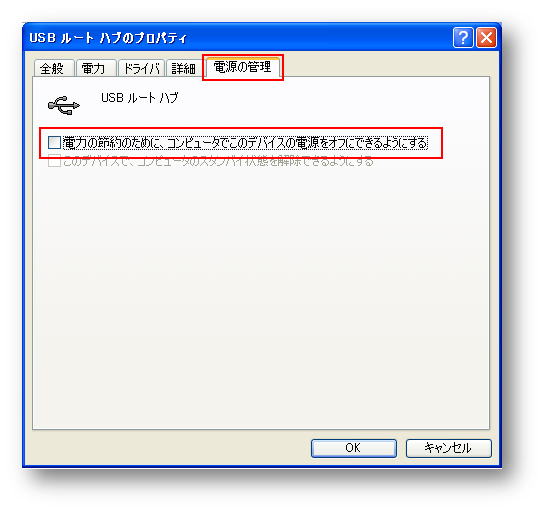The image size is (544, 511).
Task: Click the キャンセル button
Action: tap(449, 448)
